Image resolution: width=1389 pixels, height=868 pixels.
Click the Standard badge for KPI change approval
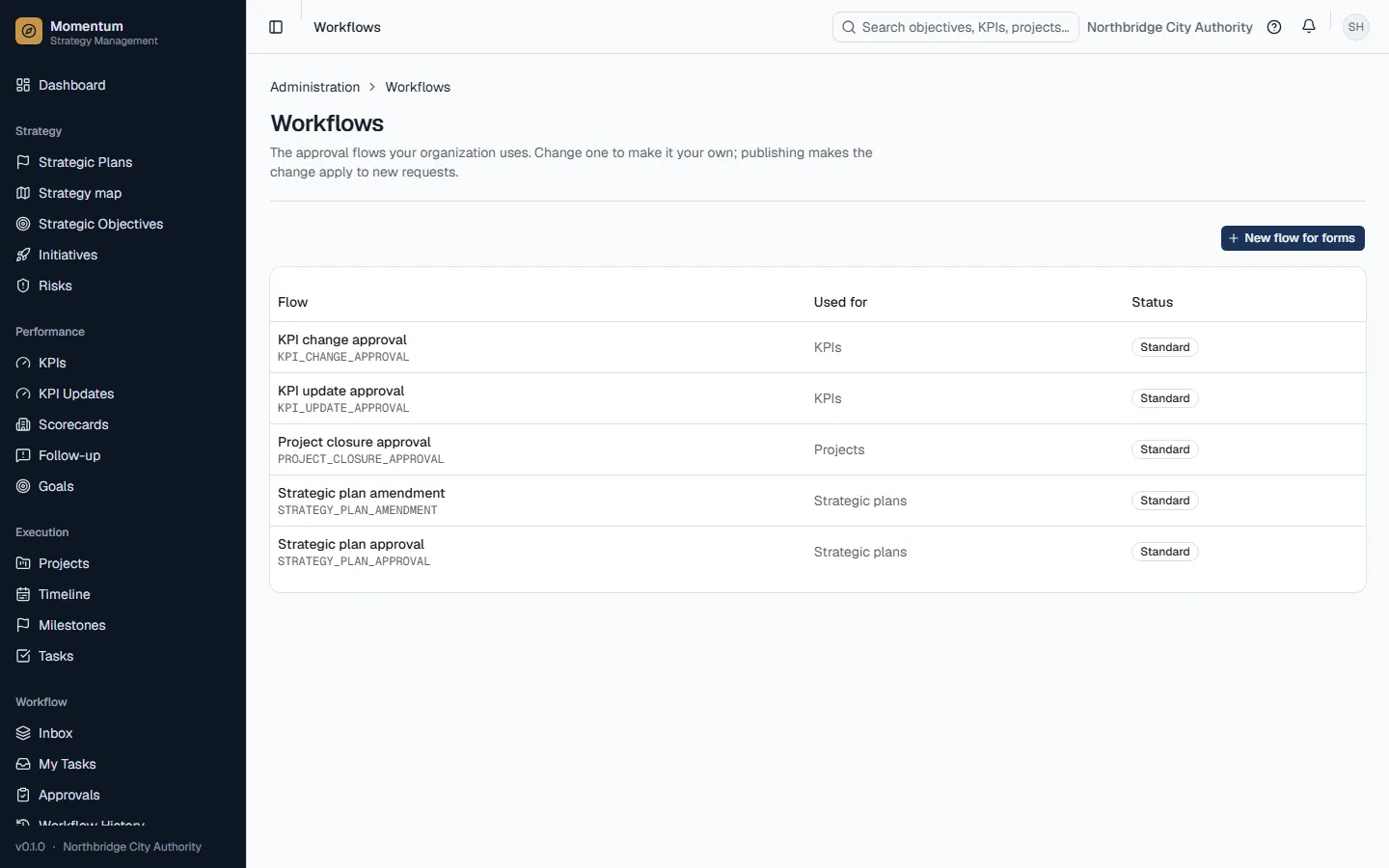pos(1165,347)
